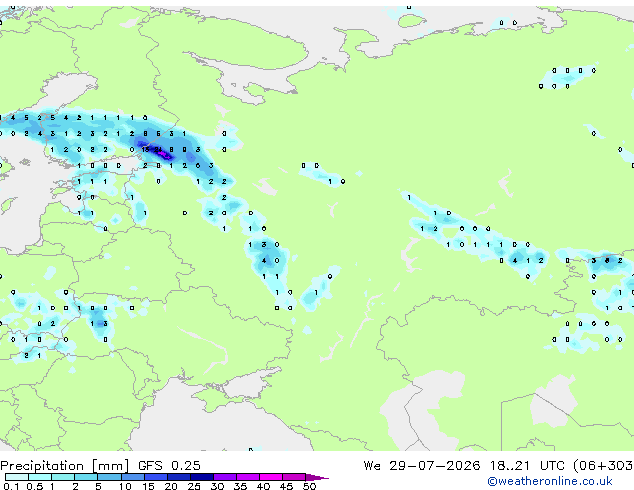Viewport: 634px width, 490px height.
Task: Pick legend swatch between 2 and 5
Action: (x=86, y=477)
